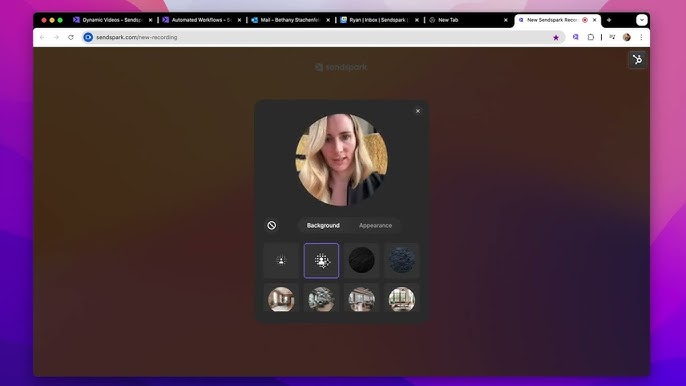Open the Chrome profile avatar
Viewport: 686px width, 386px height.
[x=627, y=38]
